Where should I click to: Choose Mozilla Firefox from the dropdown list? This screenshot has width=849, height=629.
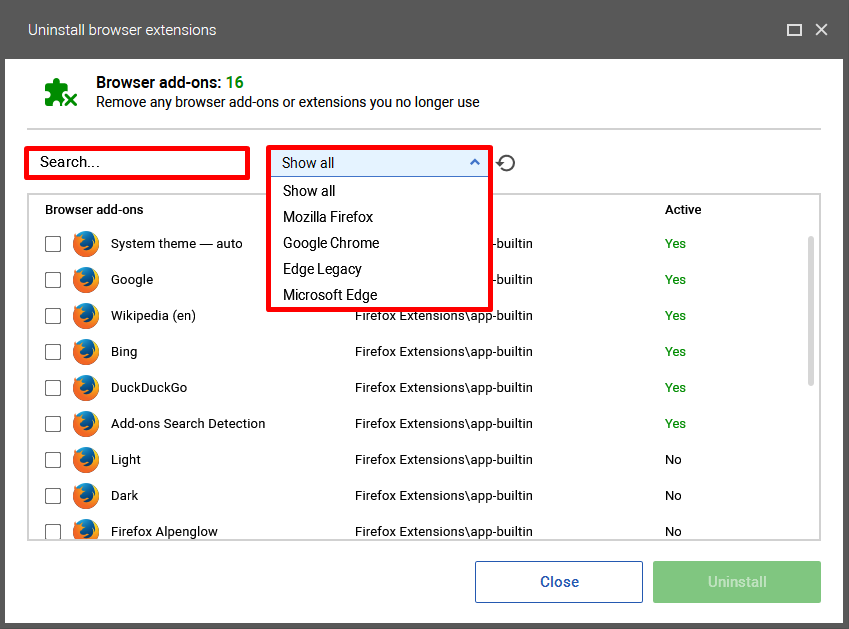328,217
